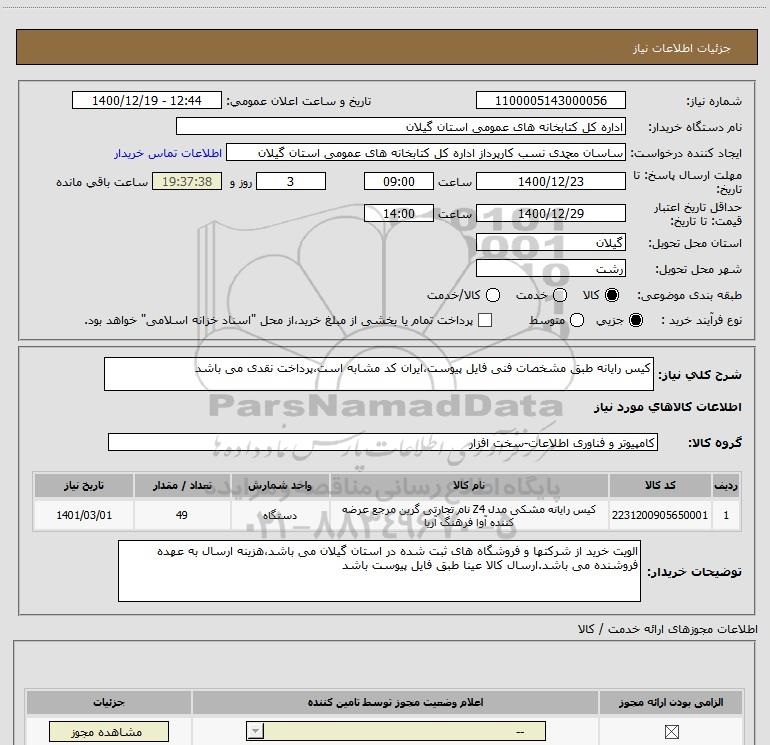Click the general need description text box
The width and height of the screenshot is (770, 745).
(379, 374)
